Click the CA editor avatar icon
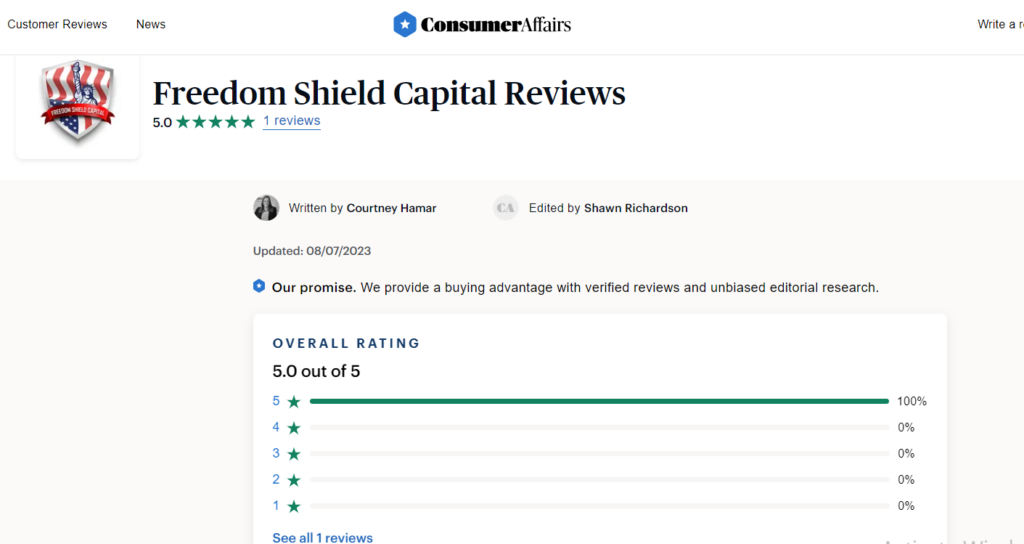The width and height of the screenshot is (1024, 544). tap(505, 208)
